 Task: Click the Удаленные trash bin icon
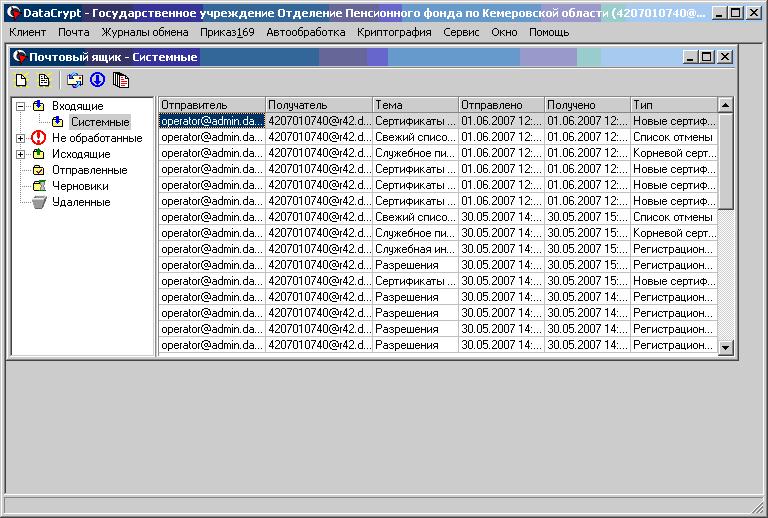pyautogui.click(x=39, y=202)
